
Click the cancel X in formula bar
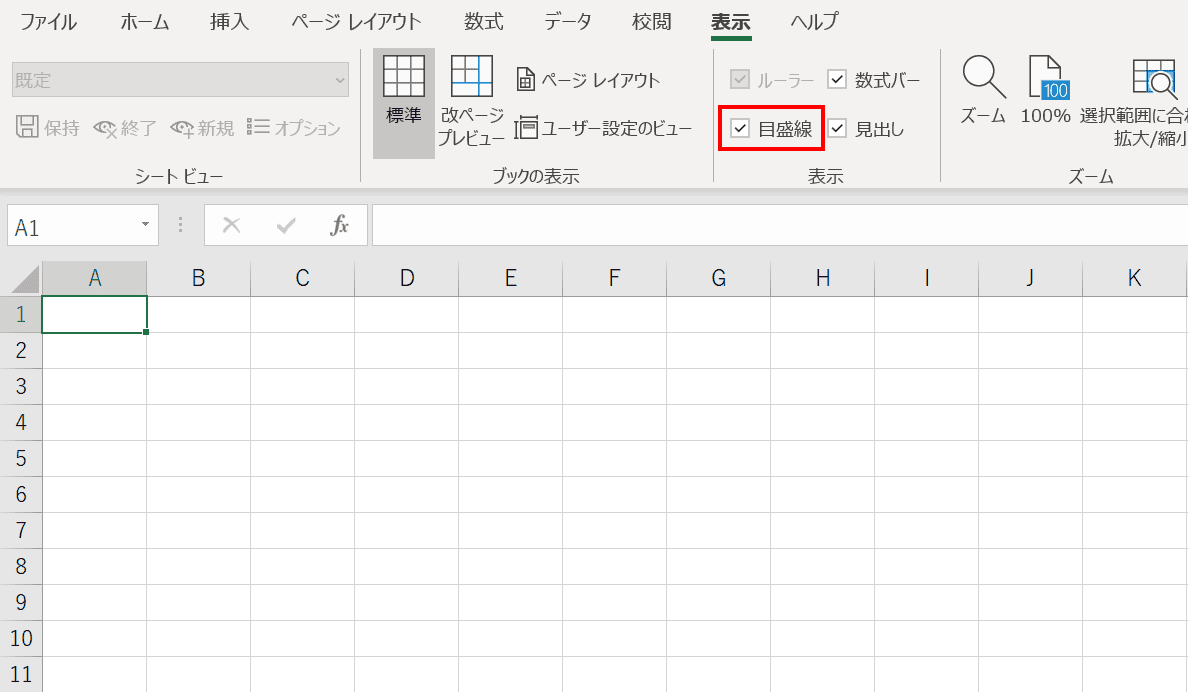tap(232, 224)
